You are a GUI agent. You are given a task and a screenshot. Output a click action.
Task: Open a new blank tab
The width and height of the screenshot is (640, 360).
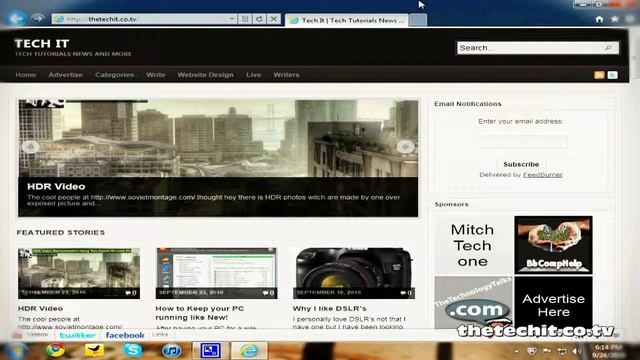click(418, 20)
